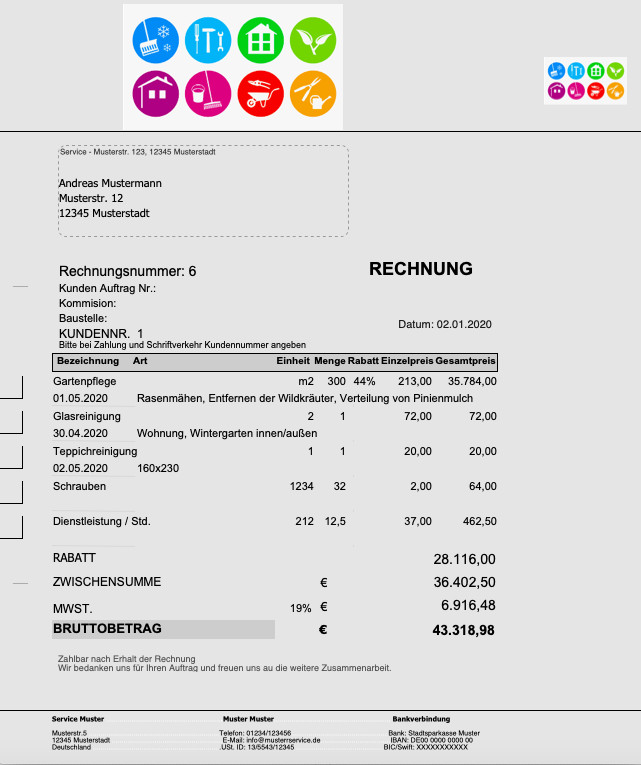Click the Rasenmähen description line

(x=305, y=399)
